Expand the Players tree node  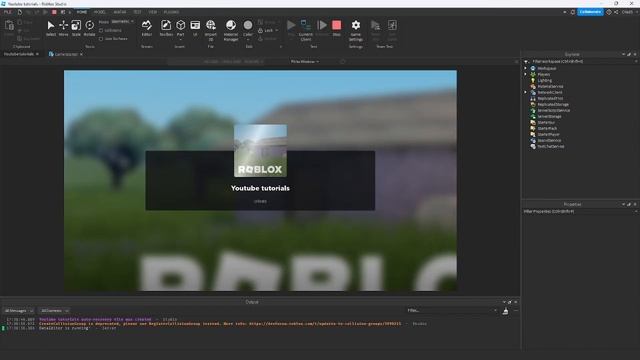coord(526,74)
